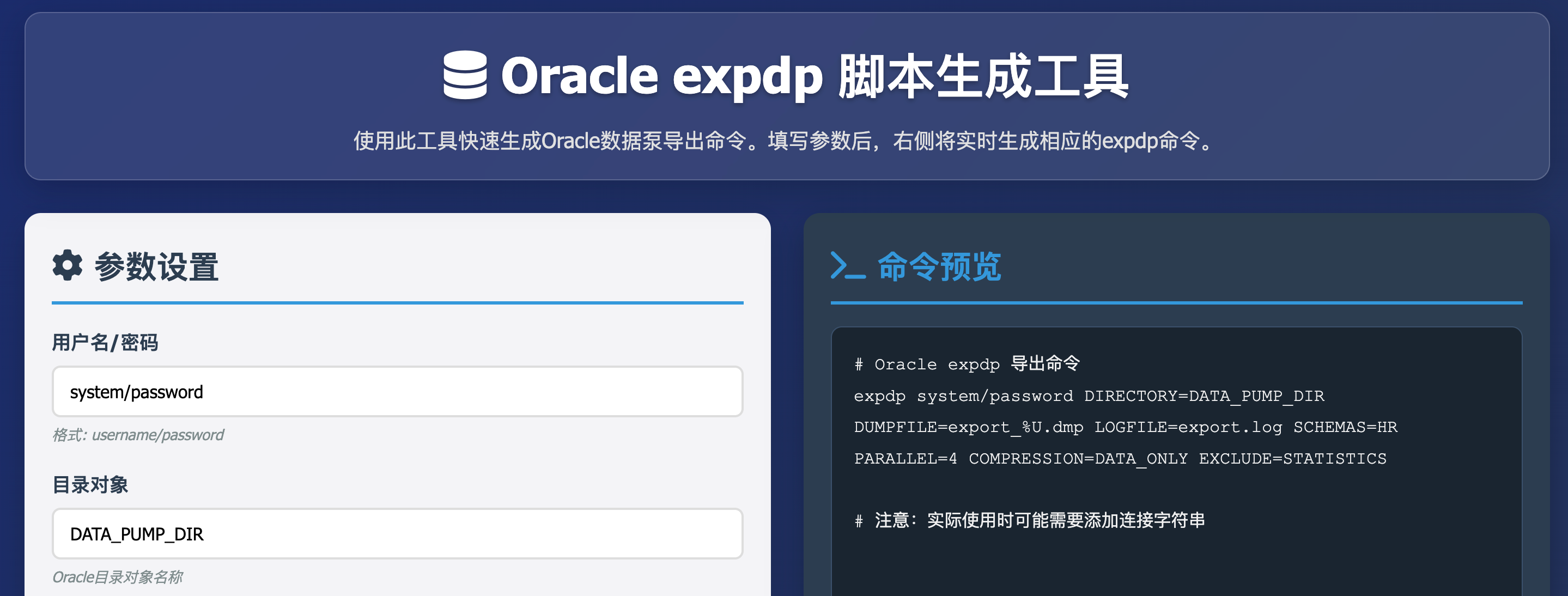Click the '# Oracle expdp 导出命令' comment line

coord(966,364)
